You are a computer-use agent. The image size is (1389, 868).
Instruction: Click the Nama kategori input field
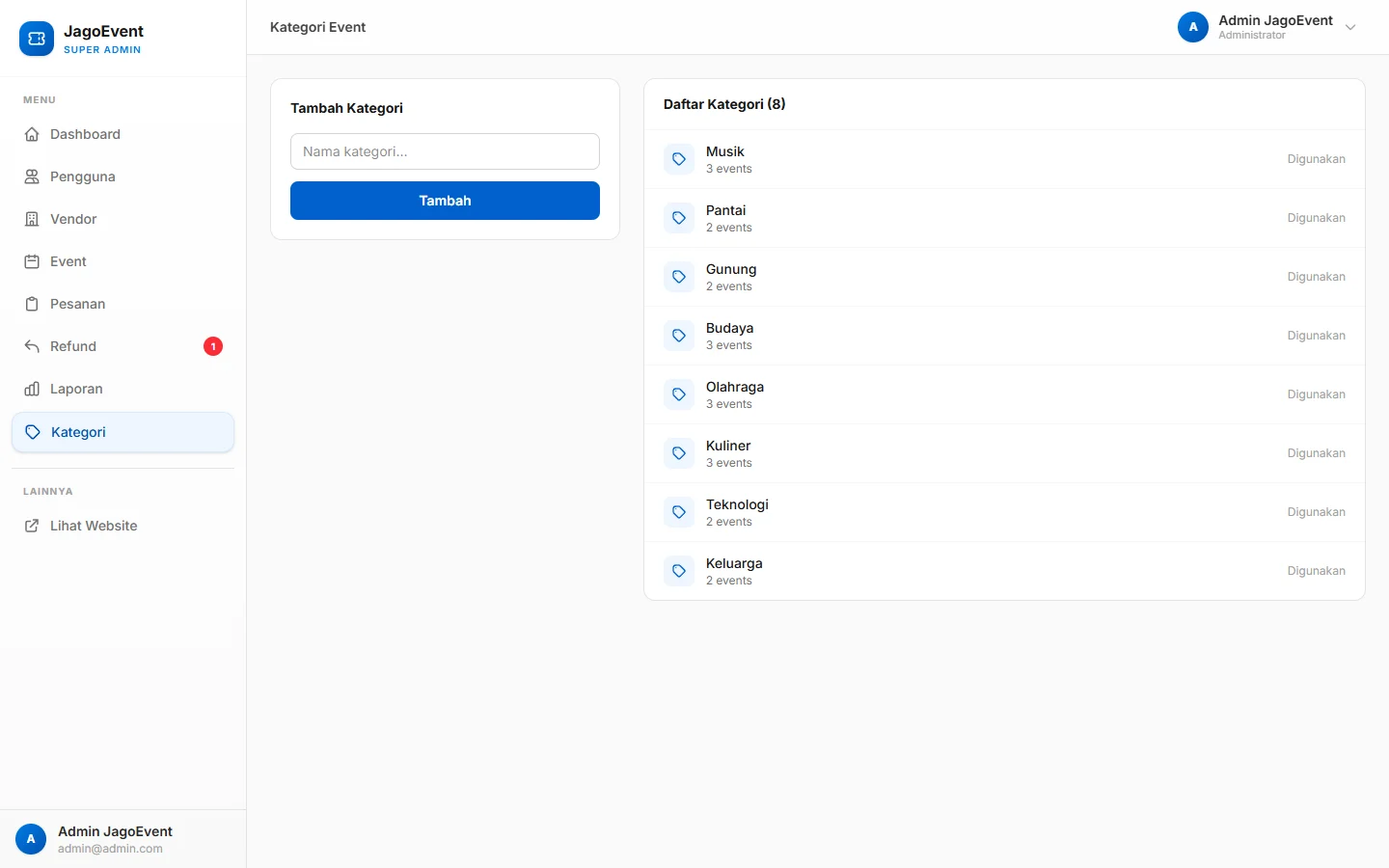coord(445,151)
